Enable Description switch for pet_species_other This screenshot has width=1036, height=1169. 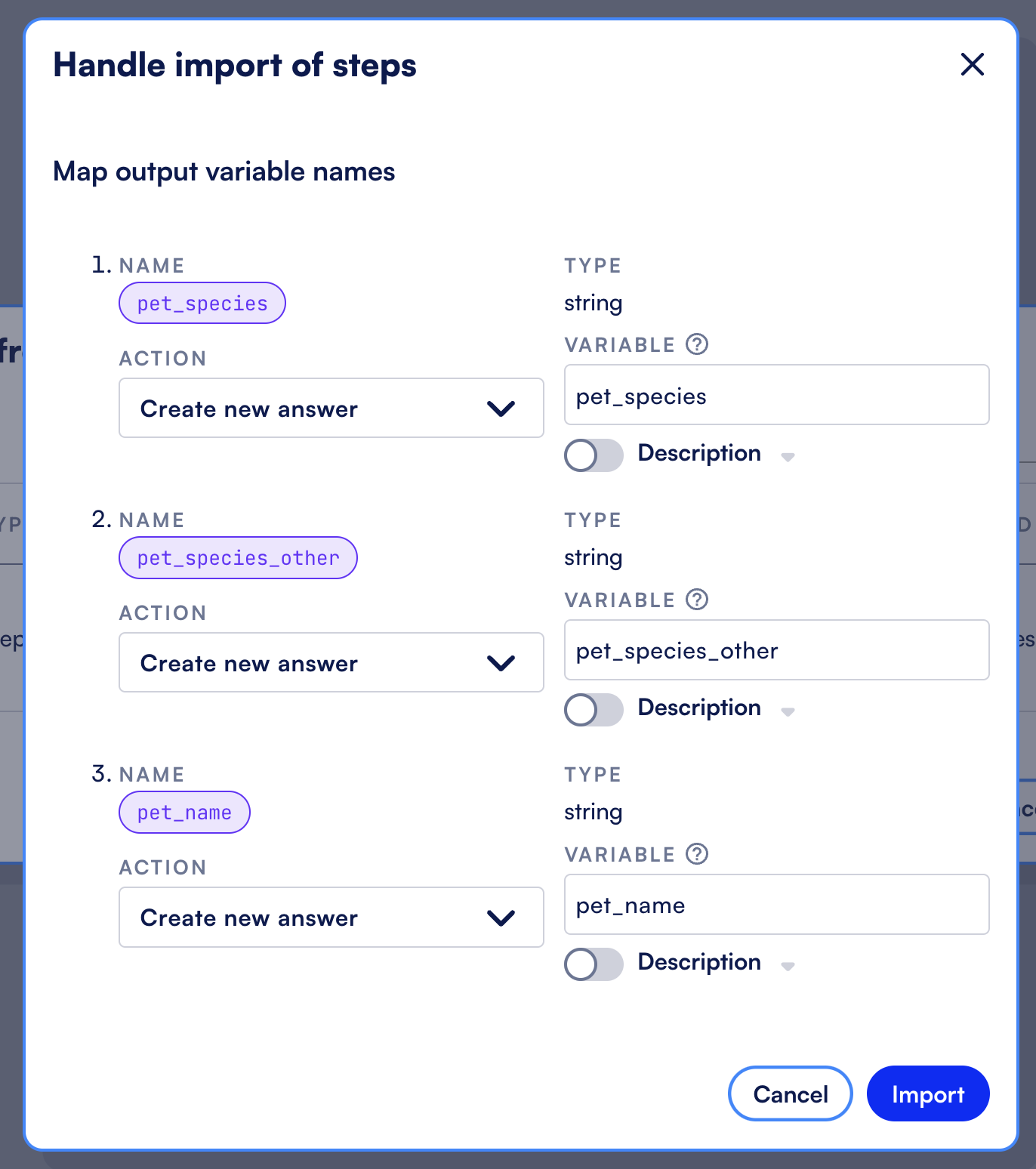click(594, 710)
